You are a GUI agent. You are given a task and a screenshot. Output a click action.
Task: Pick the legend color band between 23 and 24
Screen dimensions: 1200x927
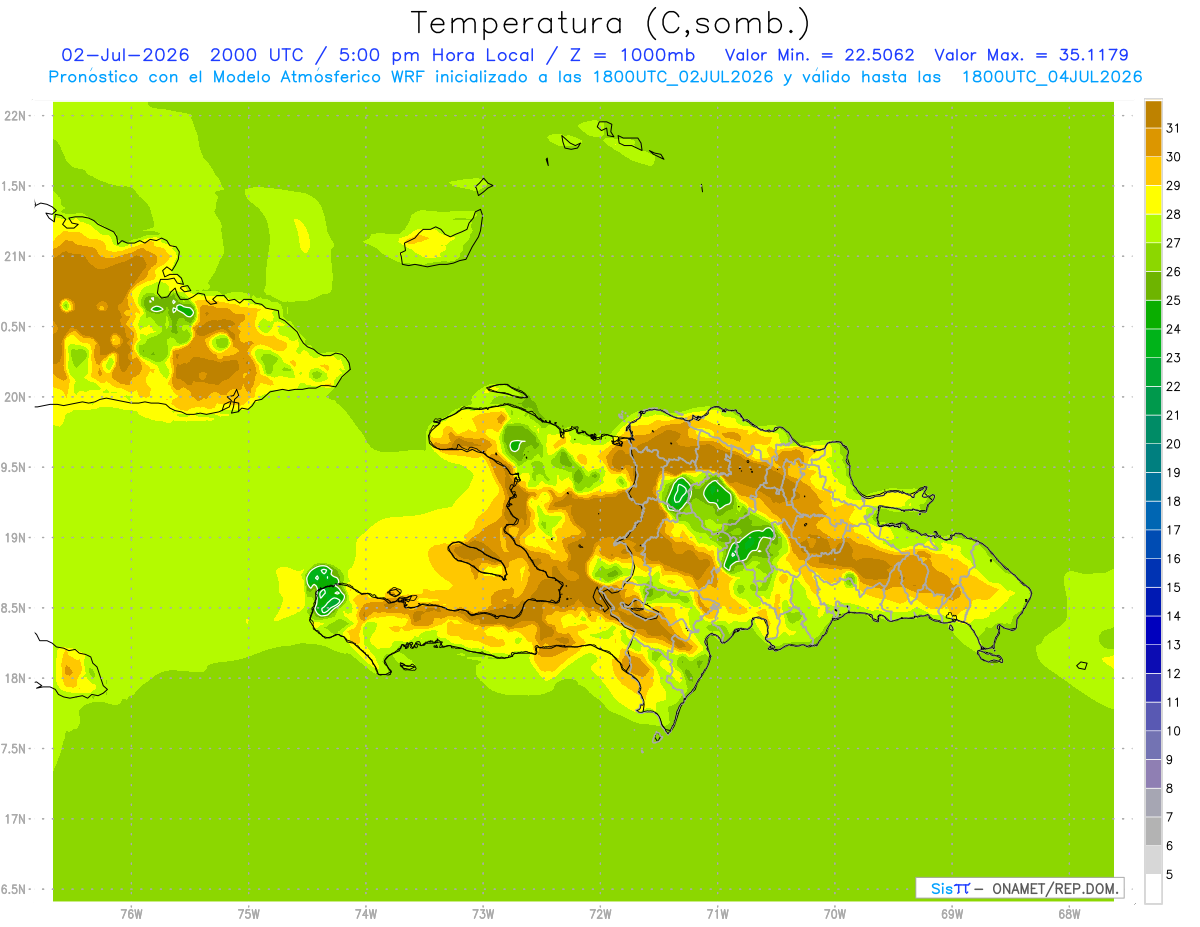pos(1153,343)
